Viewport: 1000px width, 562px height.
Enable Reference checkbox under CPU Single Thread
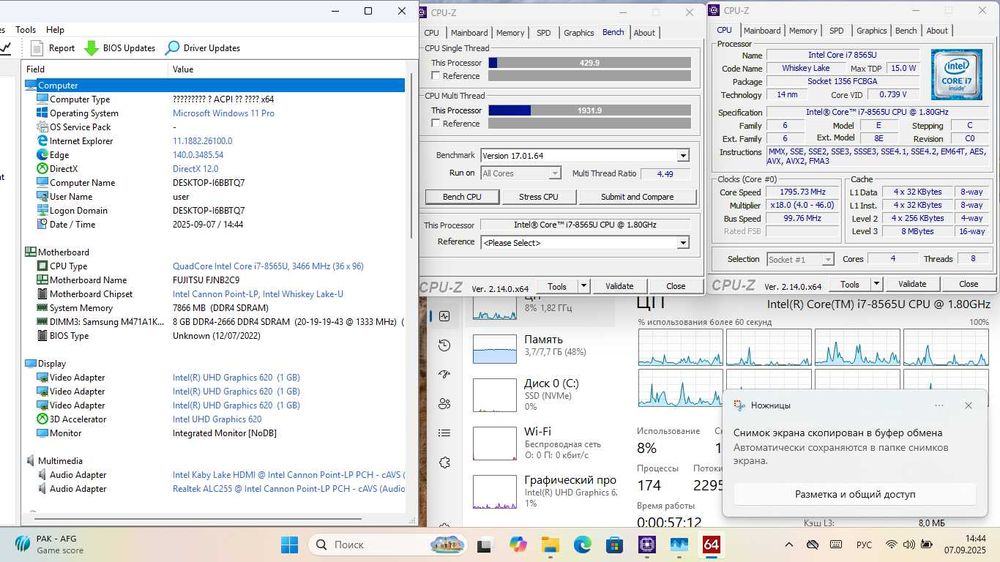pos(436,75)
